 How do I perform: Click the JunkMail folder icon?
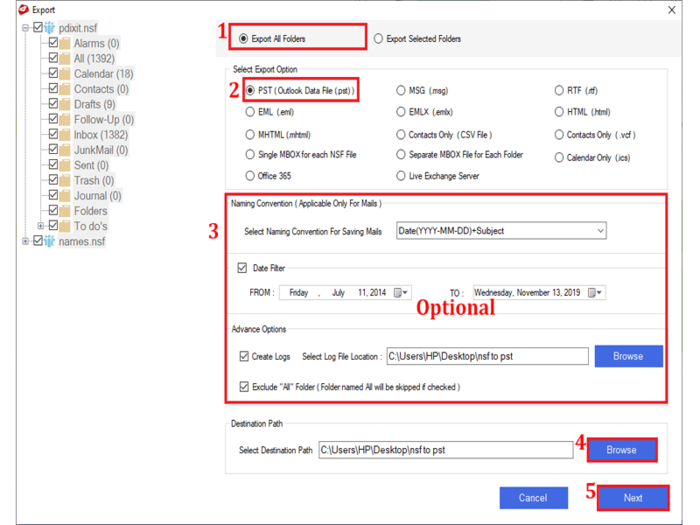pos(65,150)
